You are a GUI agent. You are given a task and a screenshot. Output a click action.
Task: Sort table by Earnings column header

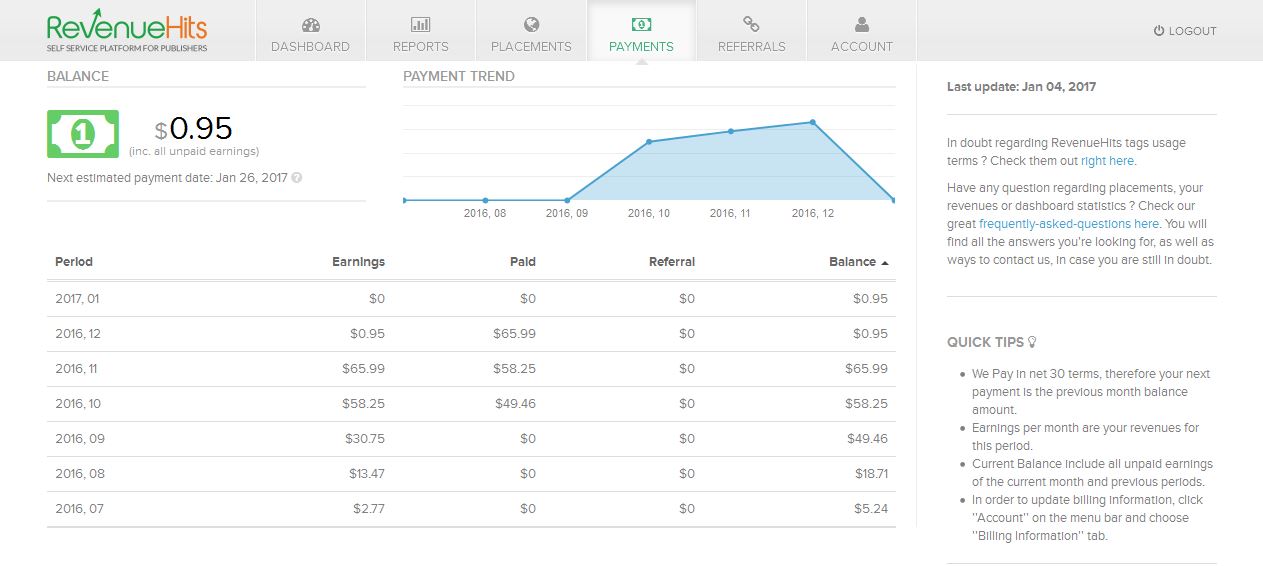pos(358,262)
